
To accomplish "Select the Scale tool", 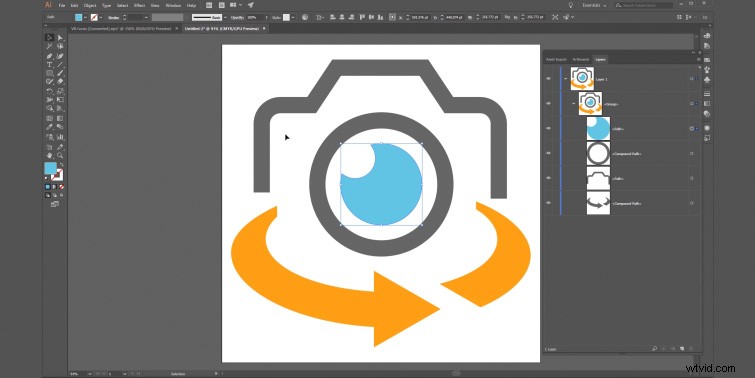I will pyautogui.click(x=60, y=91).
